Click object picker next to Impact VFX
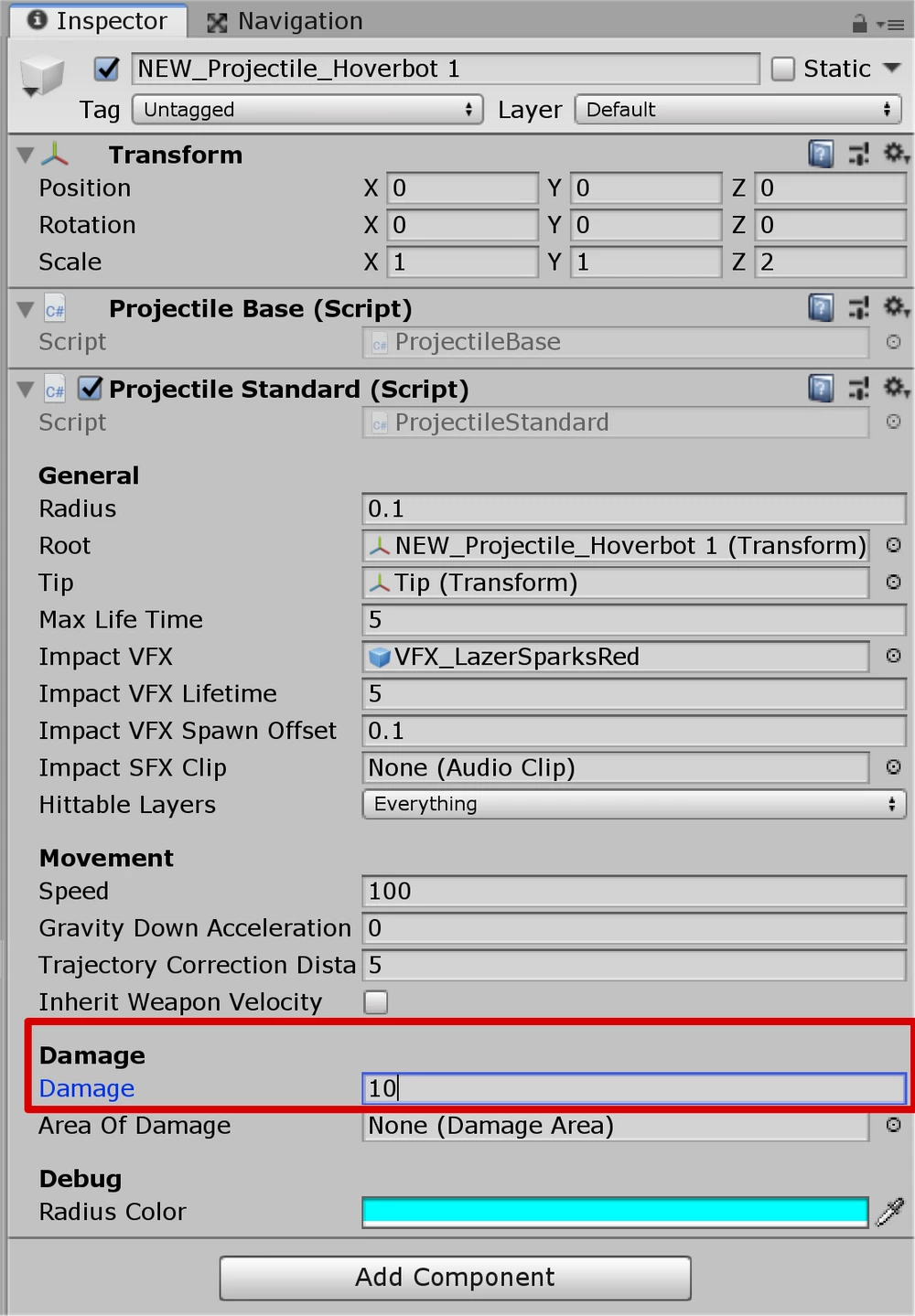This screenshot has width=915, height=1316. [x=894, y=656]
